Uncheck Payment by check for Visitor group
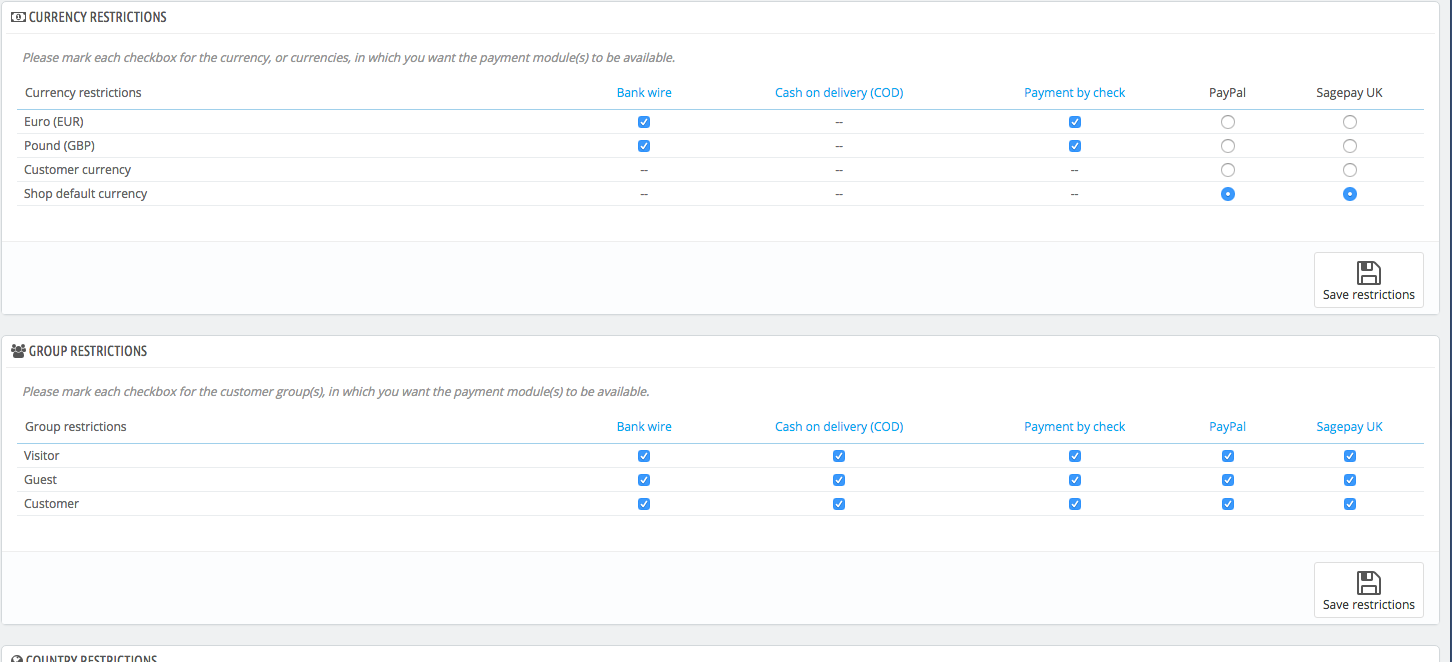The width and height of the screenshot is (1452, 662). pos(1075,456)
